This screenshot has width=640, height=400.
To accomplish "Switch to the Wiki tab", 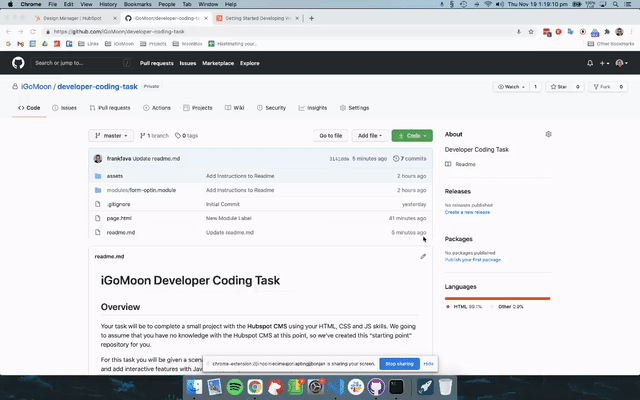I will pos(235,108).
